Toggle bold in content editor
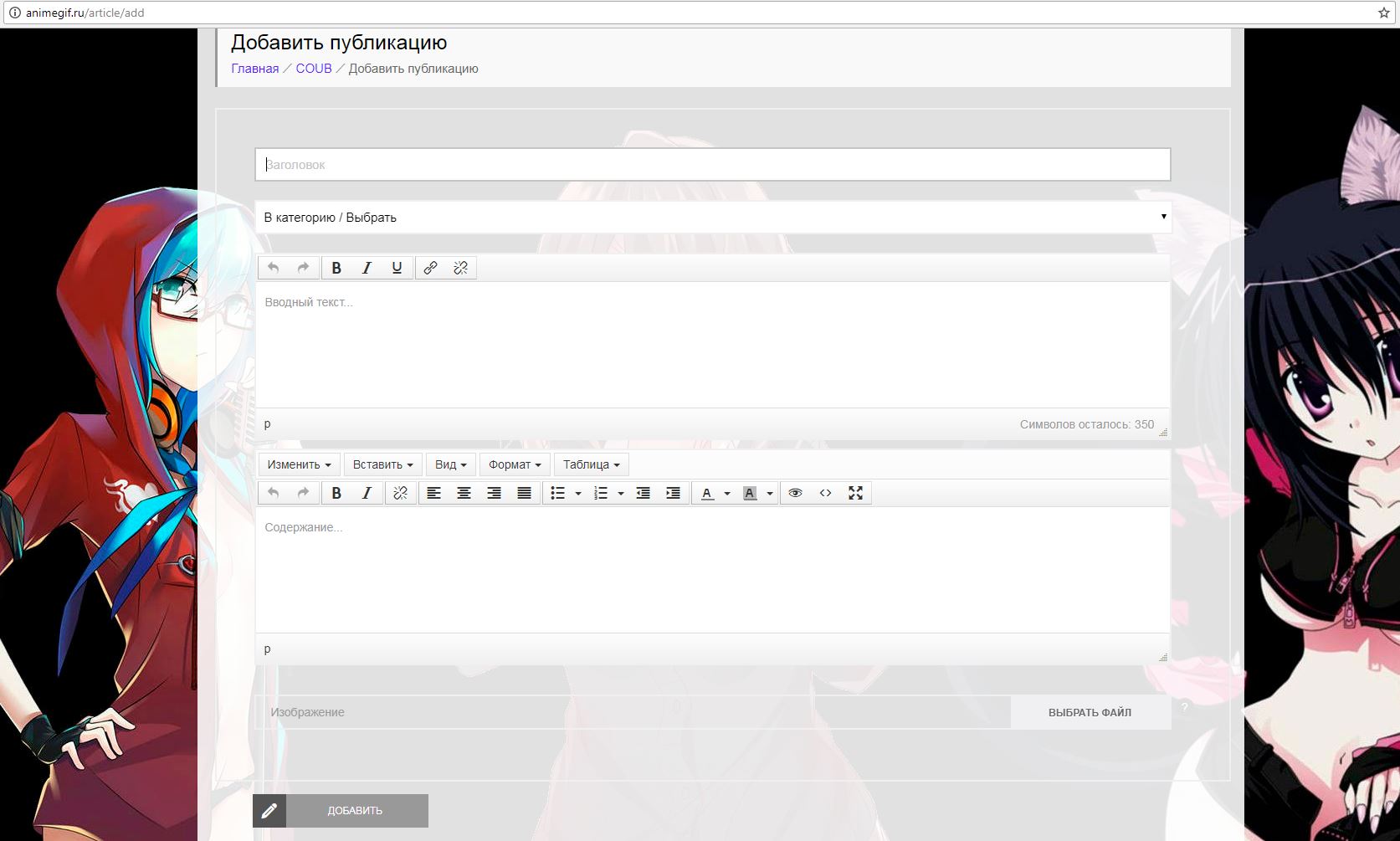 click(336, 493)
